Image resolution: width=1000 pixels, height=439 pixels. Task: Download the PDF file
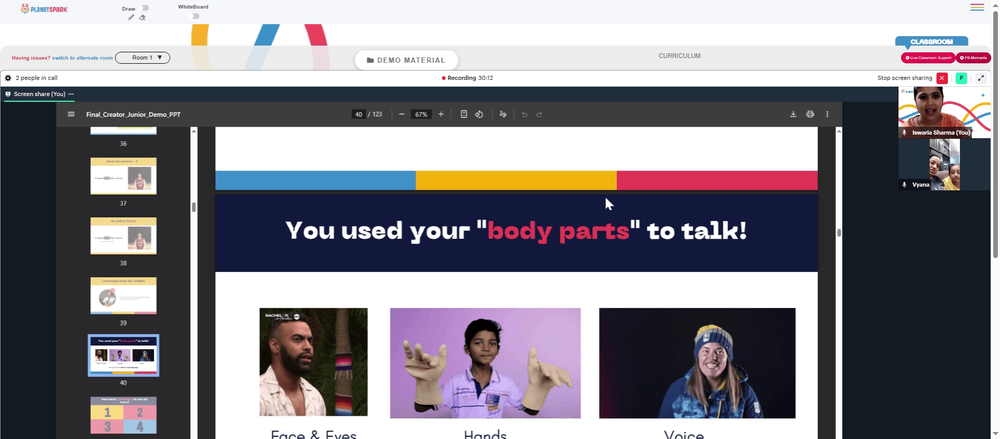[x=793, y=114]
